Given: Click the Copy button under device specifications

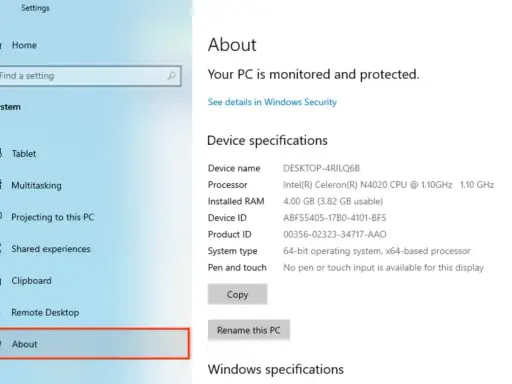Looking at the screenshot, I should [237, 294].
